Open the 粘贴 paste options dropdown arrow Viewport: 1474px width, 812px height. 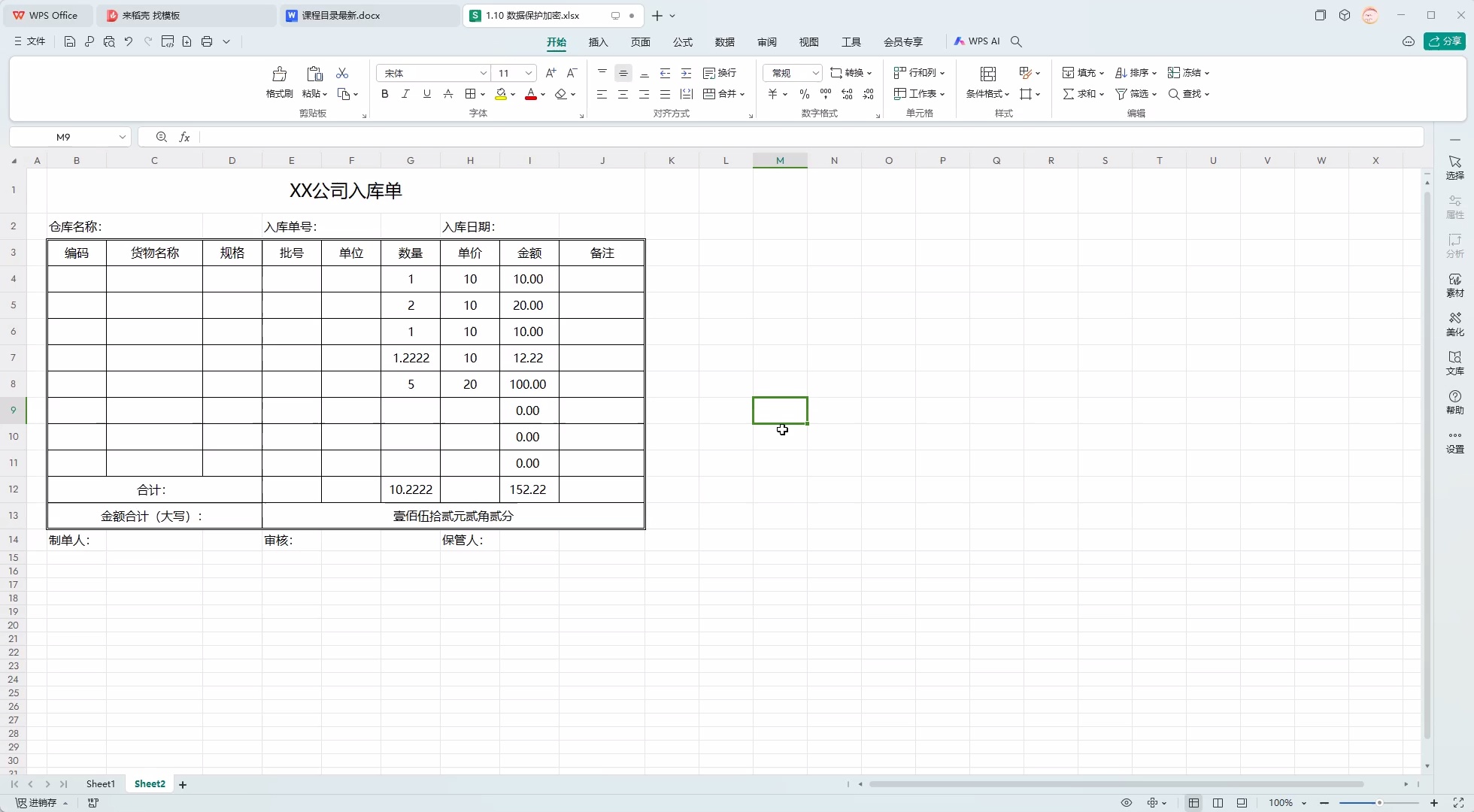[x=323, y=94]
